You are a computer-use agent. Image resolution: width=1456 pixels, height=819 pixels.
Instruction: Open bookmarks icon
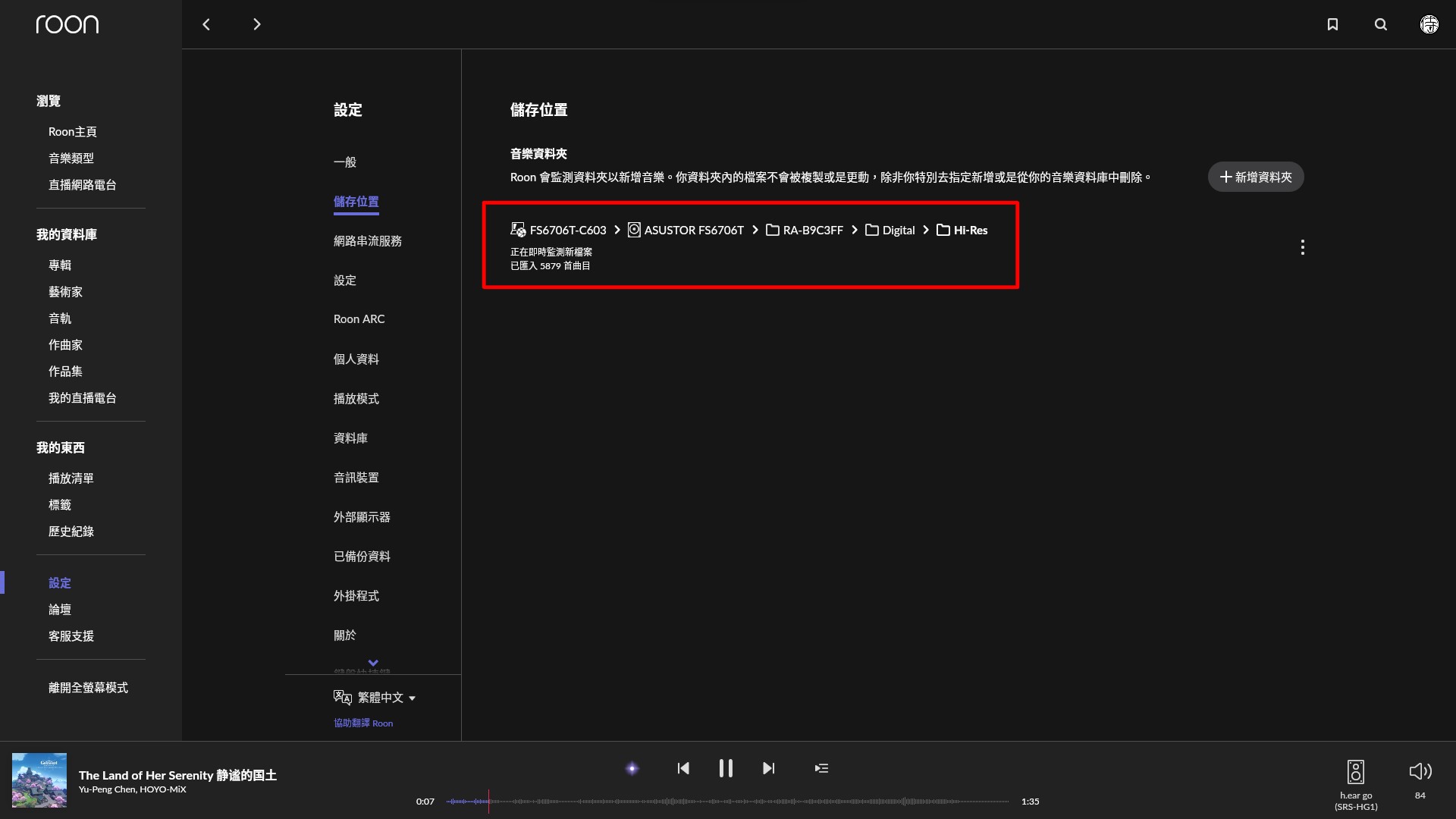(1332, 24)
